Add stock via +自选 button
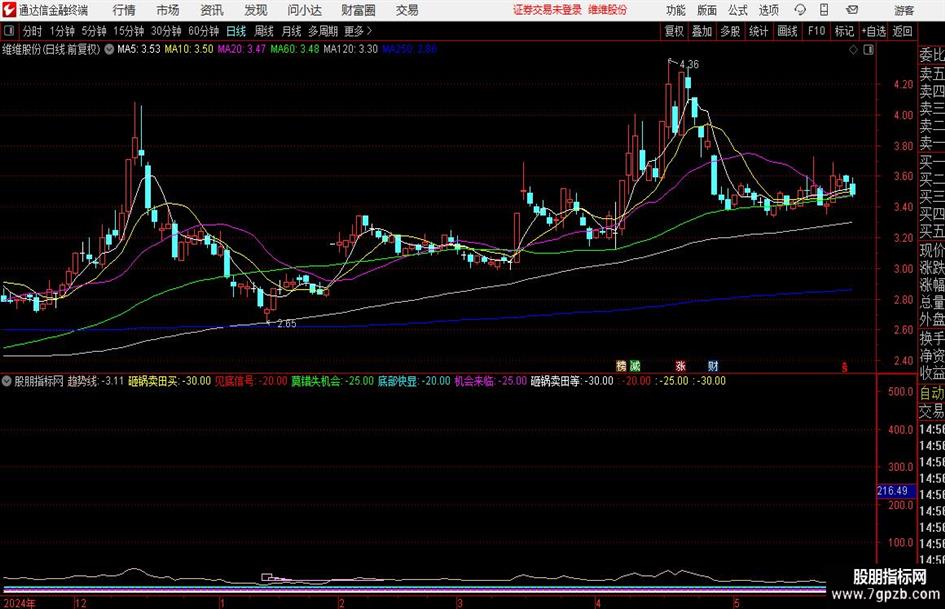Screen dimensions: 945x609 pyautogui.click(x=873, y=31)
